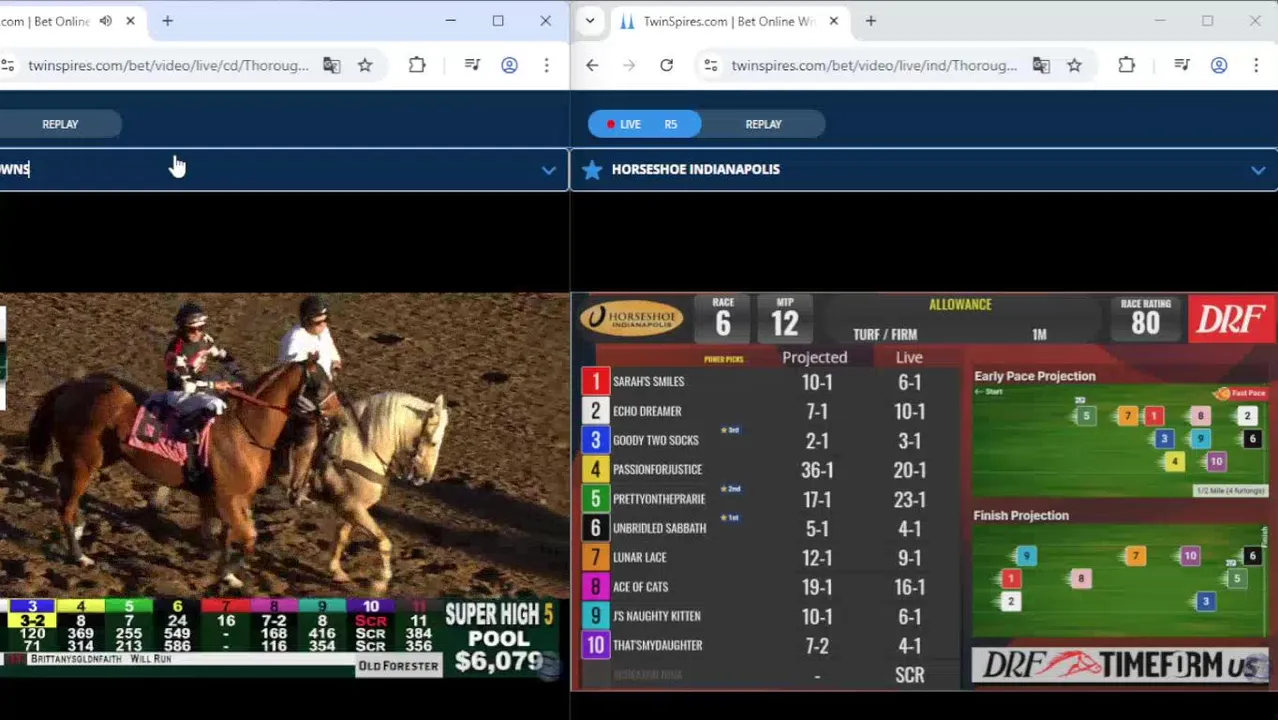Image resolution: width=1278 pixels, height=720 pixels.
Task: Click the right window URL address field
Action: point(874,65)
